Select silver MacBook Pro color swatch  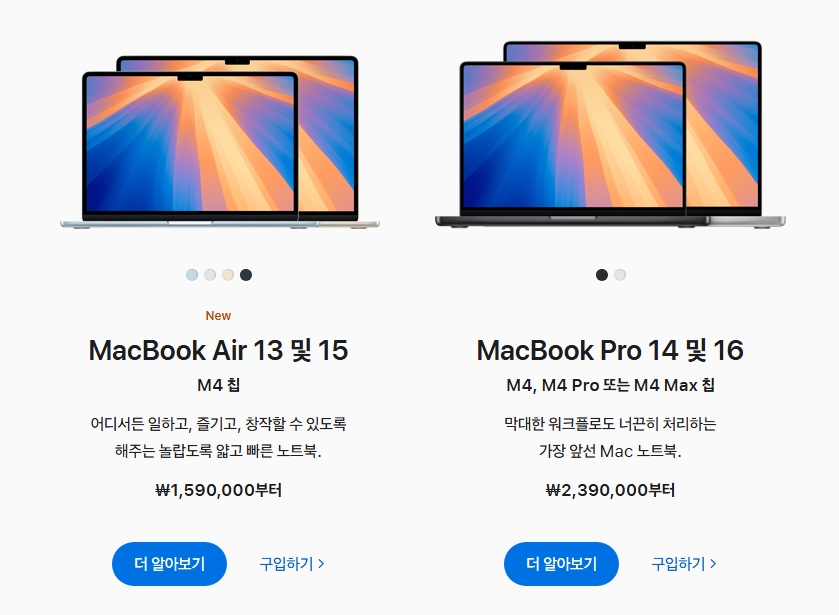tap(620, 275)
